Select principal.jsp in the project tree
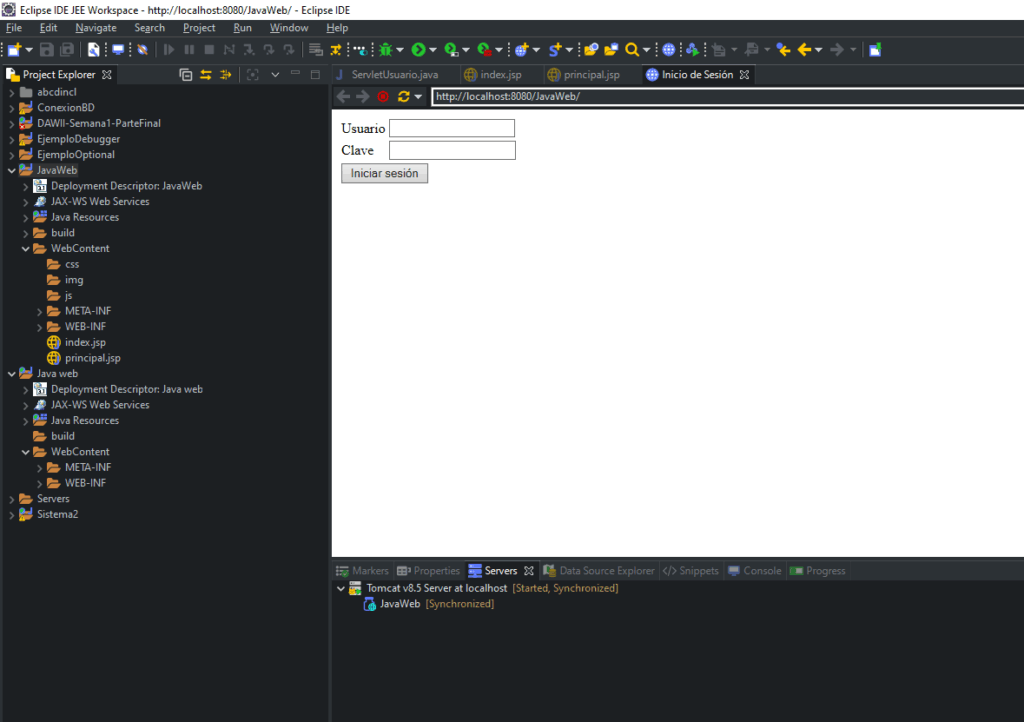Screen dimensions: 1024x722 92,358
